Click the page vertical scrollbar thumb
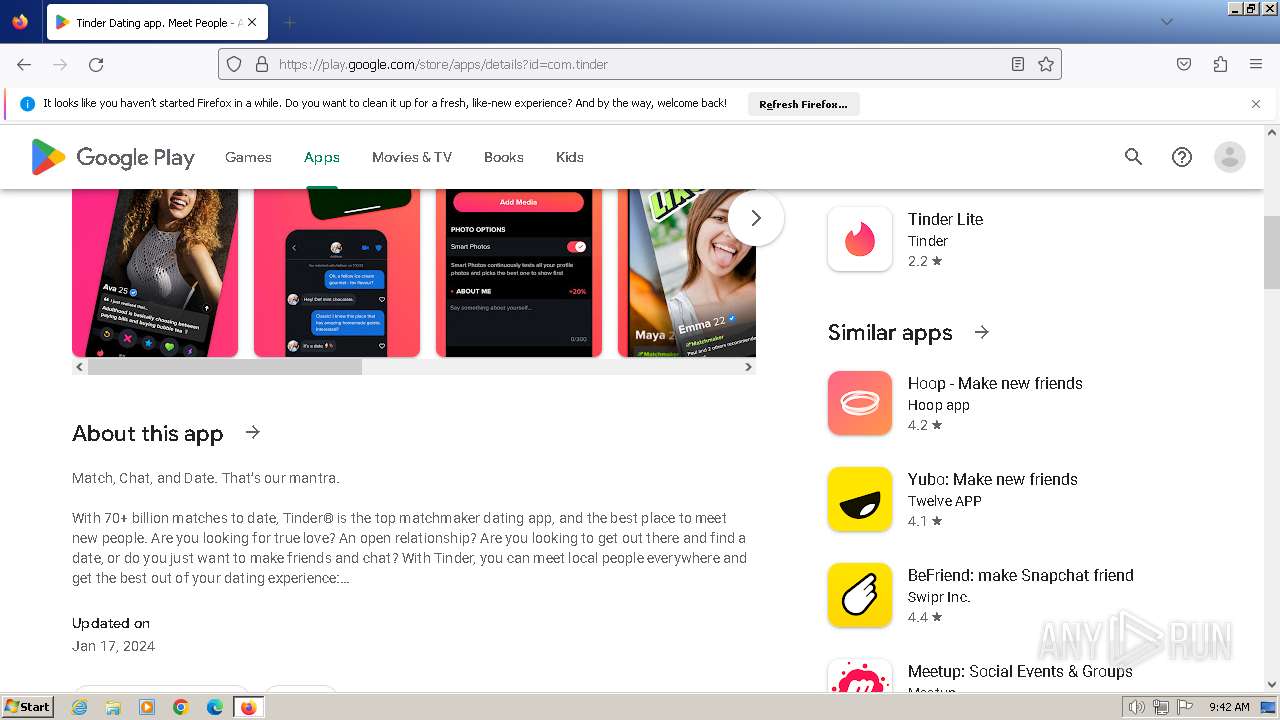 (x=1272, y=251)
